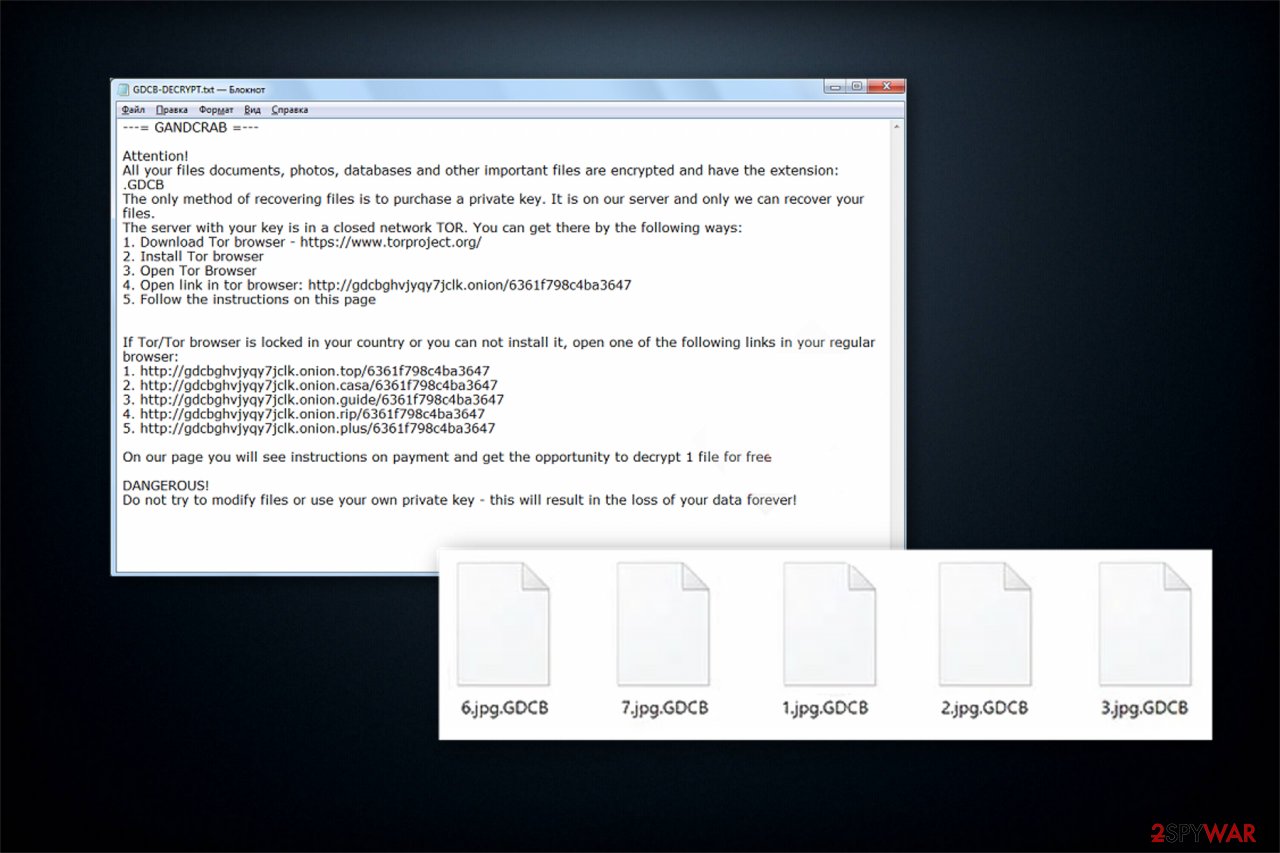This screenshot has width=1280, height=853.
Task: Click the onion.casa link line
Action: [x=310, y=385]
